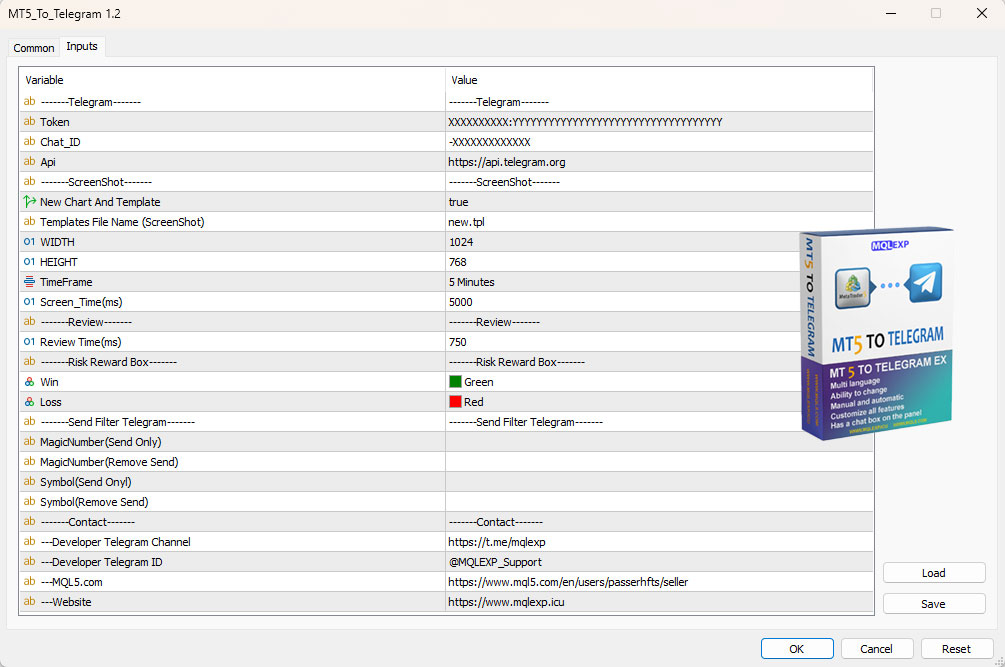Image resolution: width=1005 pixels, height=667 pixels.
Task: Click the @MQLEXP_Support value
Action: 495,562
